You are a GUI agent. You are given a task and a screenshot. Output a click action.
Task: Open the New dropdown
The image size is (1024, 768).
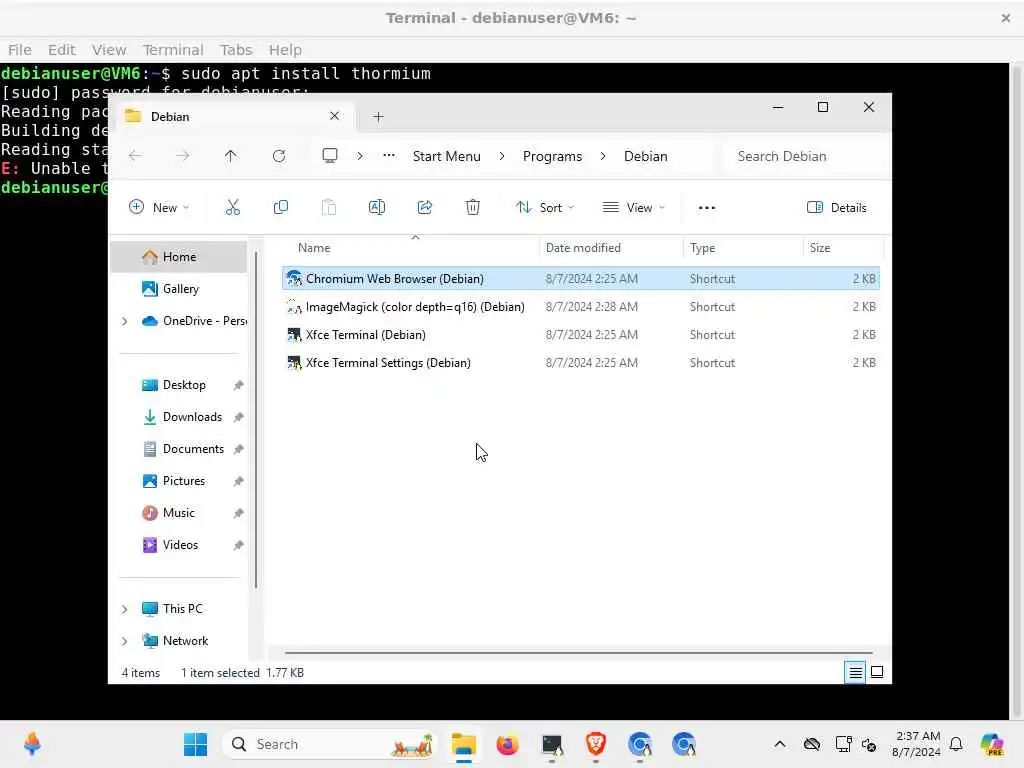(x=159, y=208)
